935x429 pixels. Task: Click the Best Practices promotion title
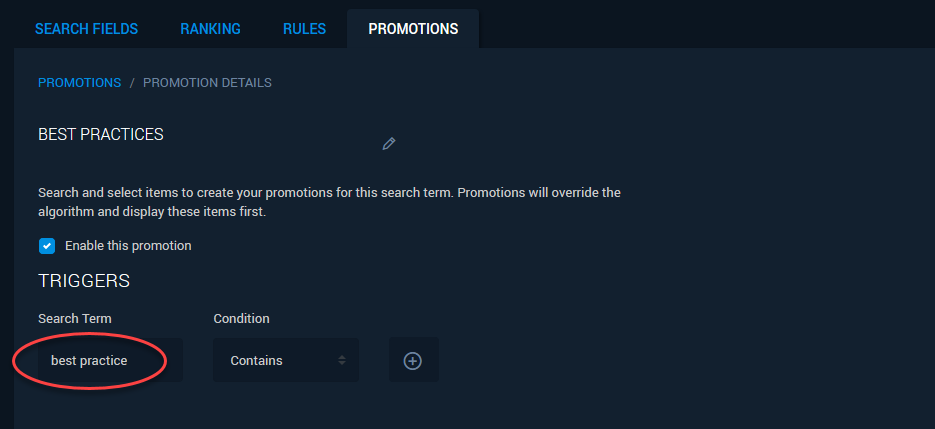101,135
